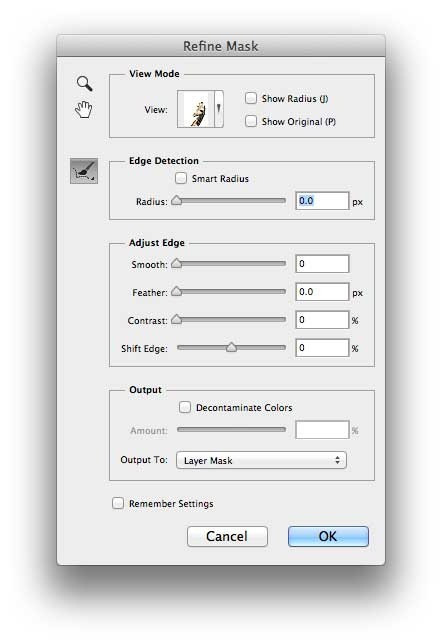442x644 pixels.
Task: Enable the Show Radius (J) checkbox
Action: (x=251, y=98)
